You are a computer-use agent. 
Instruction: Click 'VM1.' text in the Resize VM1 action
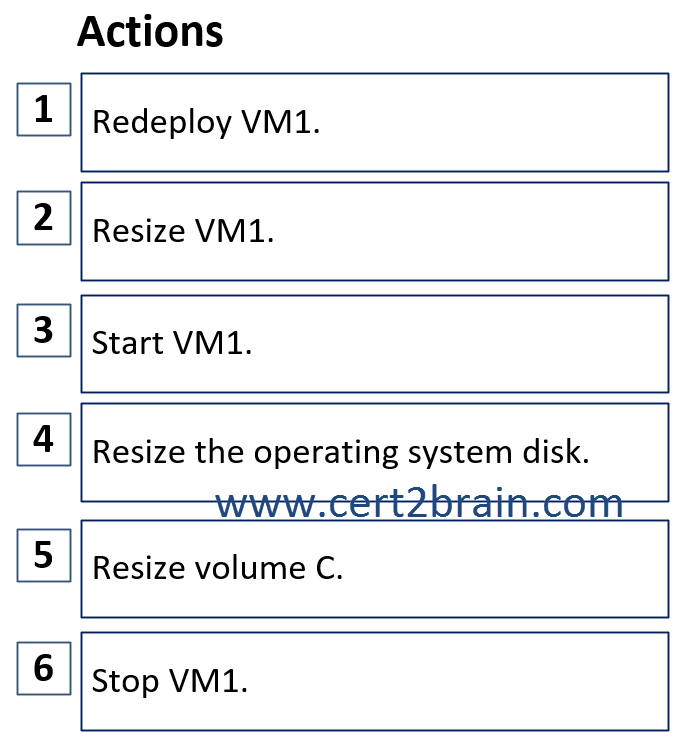tap(235, 231)
